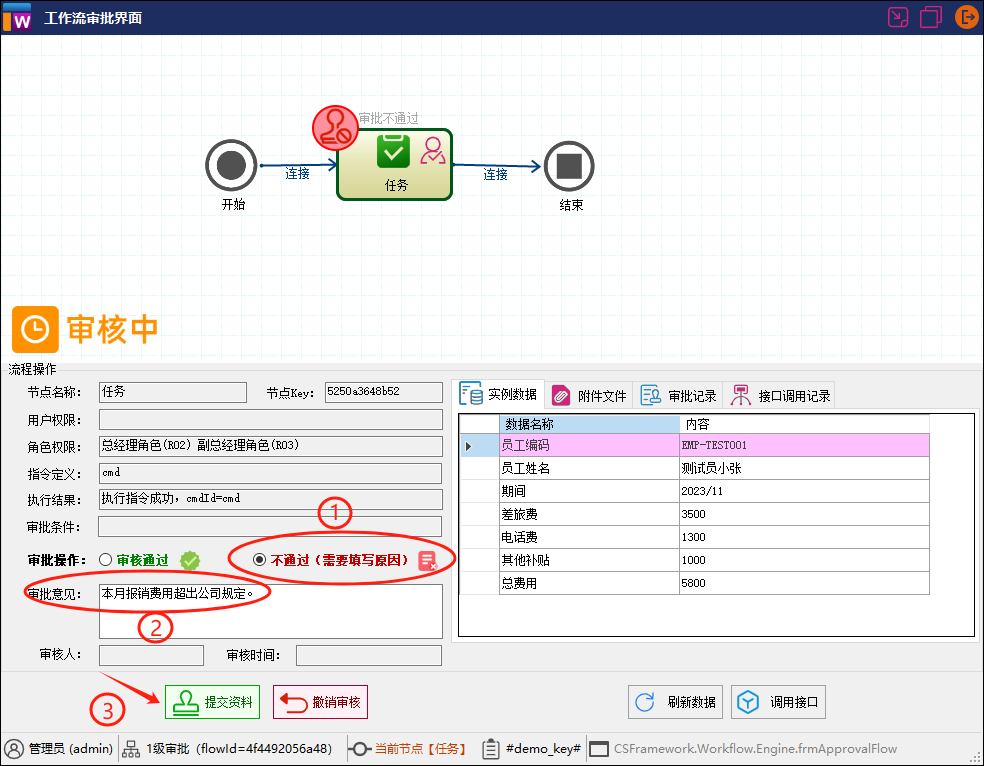This screenshot has width=984, height=766.
Task: Click 当前节点【任务】 status bar text
Action: tap(420, 749)
